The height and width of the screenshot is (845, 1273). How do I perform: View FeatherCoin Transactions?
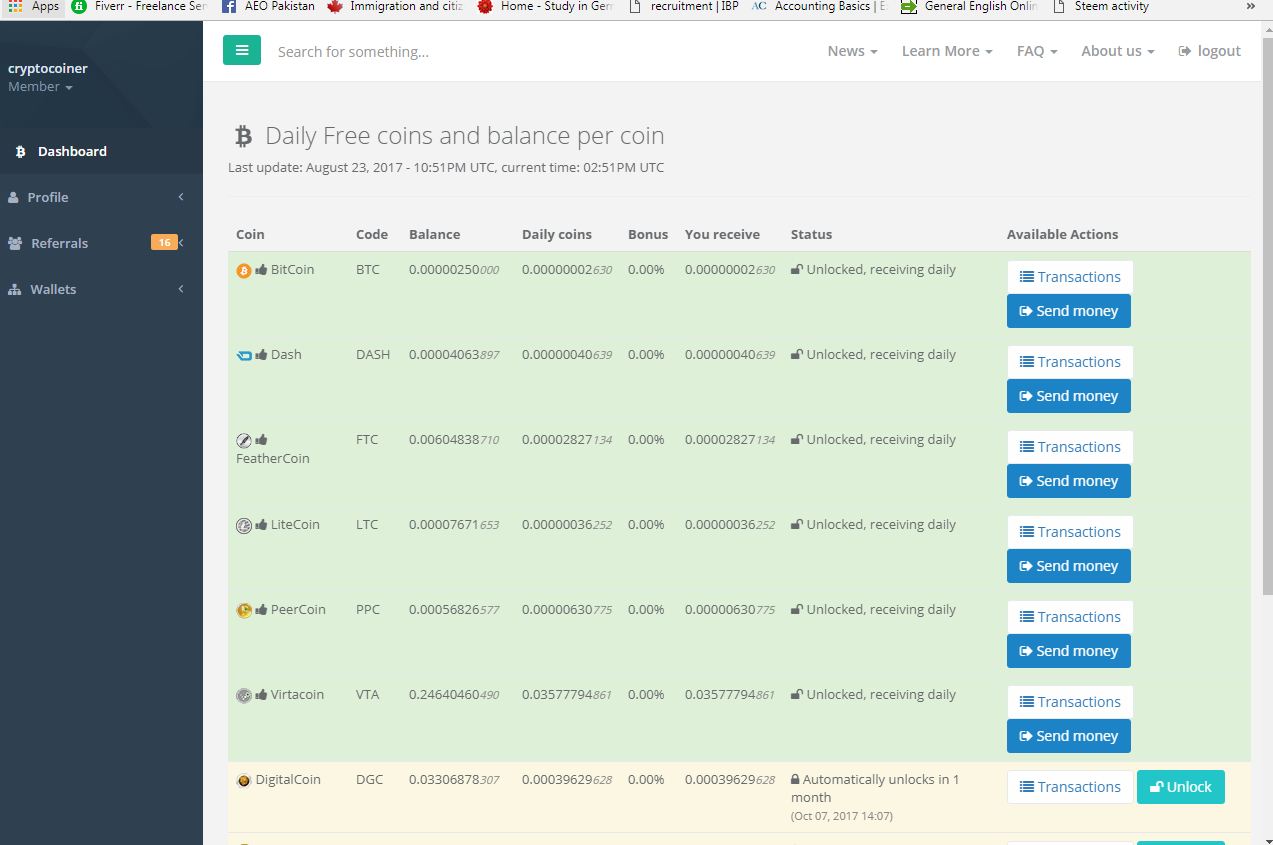click(1070, 447)
